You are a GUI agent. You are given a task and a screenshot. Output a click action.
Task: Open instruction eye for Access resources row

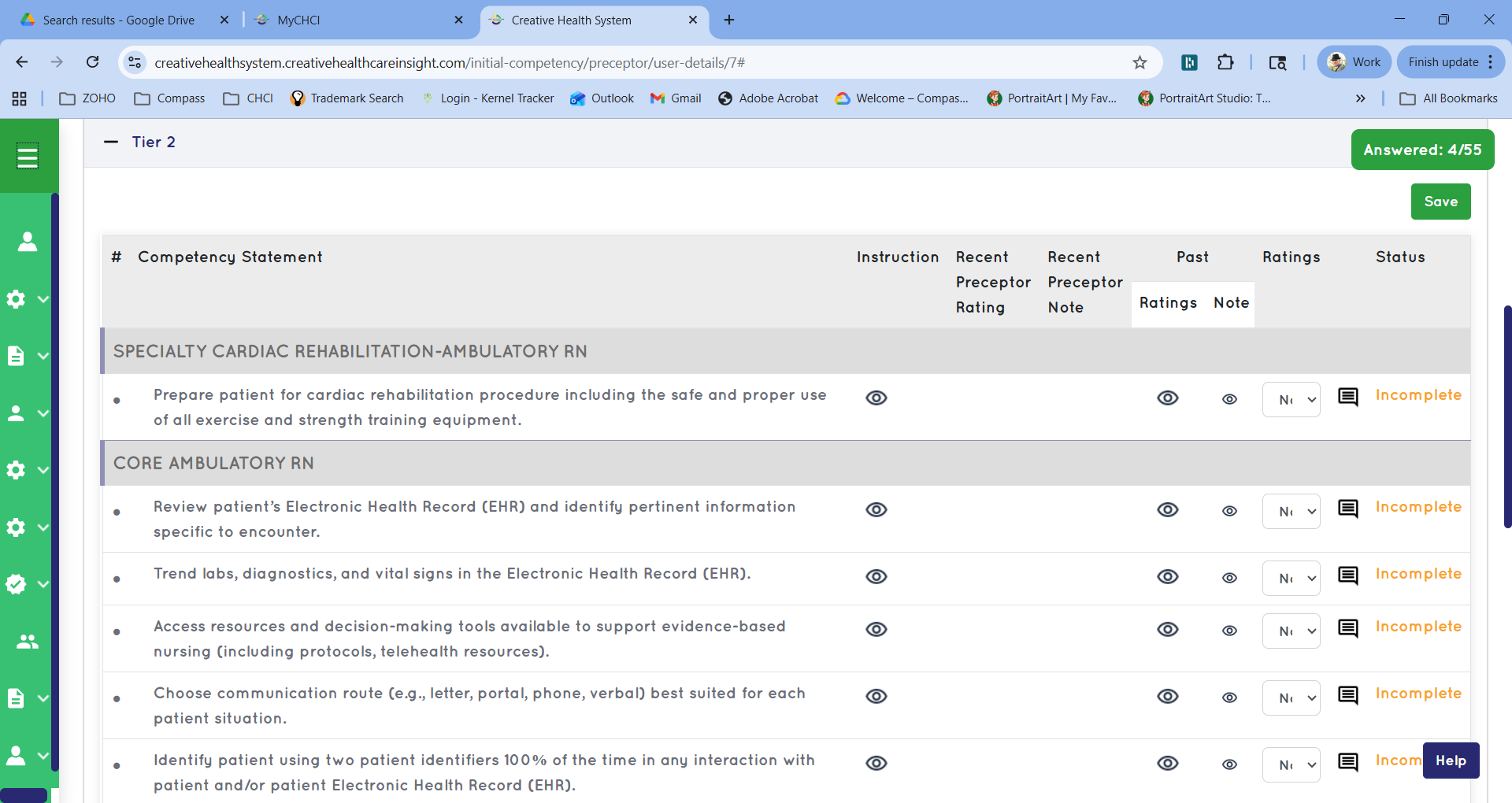pyautogui.click(x=876, y=629)
